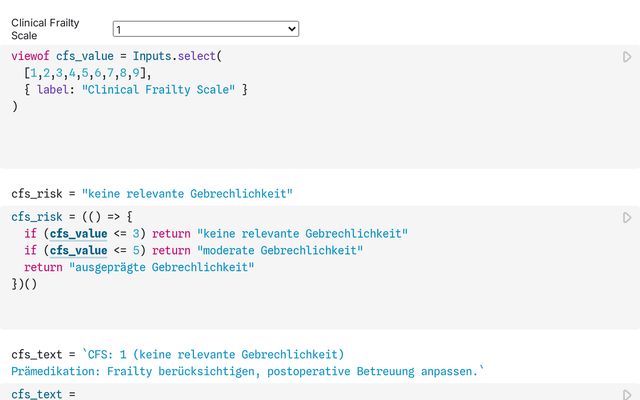Click the "cfs_risk = (() => {" code line

72,217
